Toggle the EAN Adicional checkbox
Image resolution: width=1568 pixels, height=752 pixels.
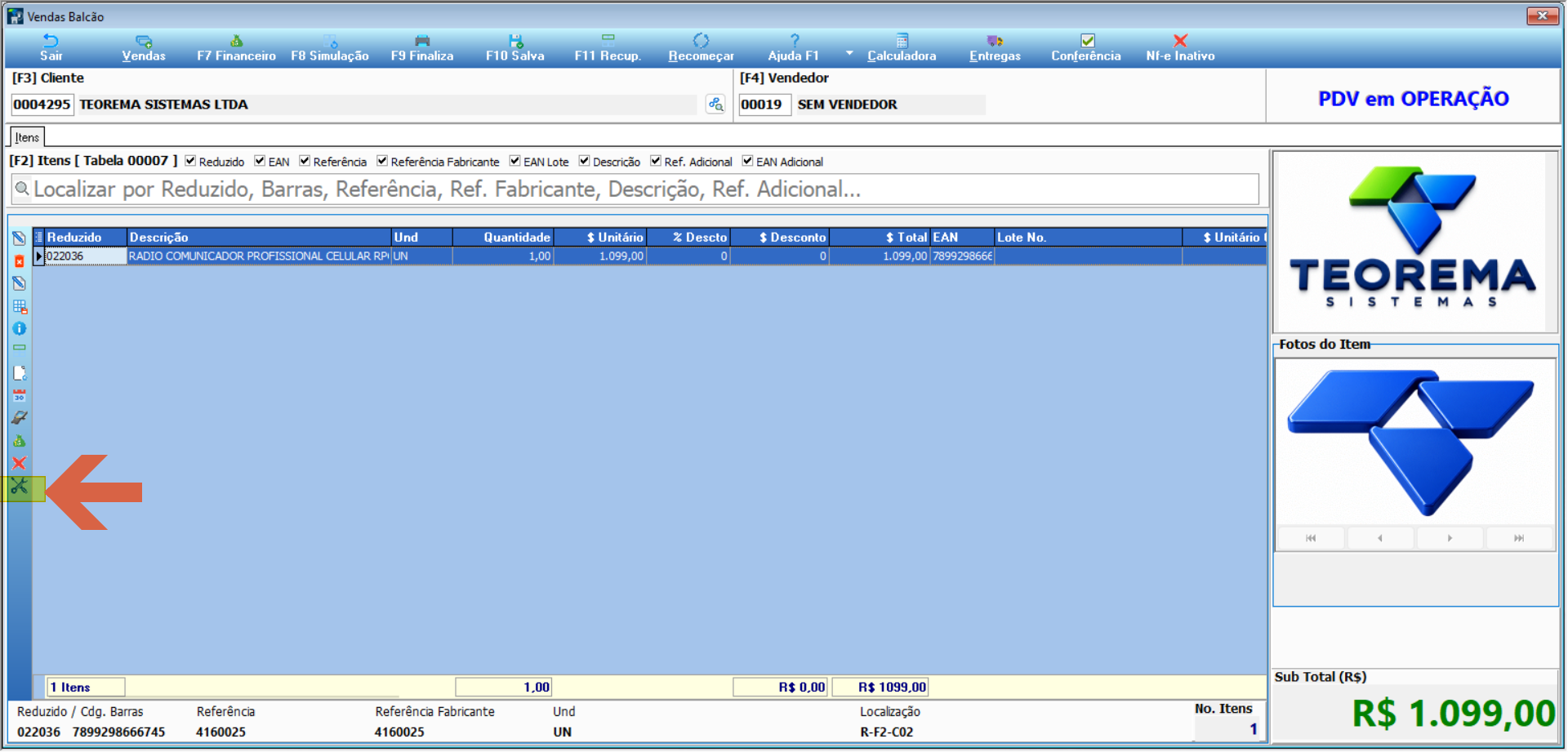(x=748, y=161)
